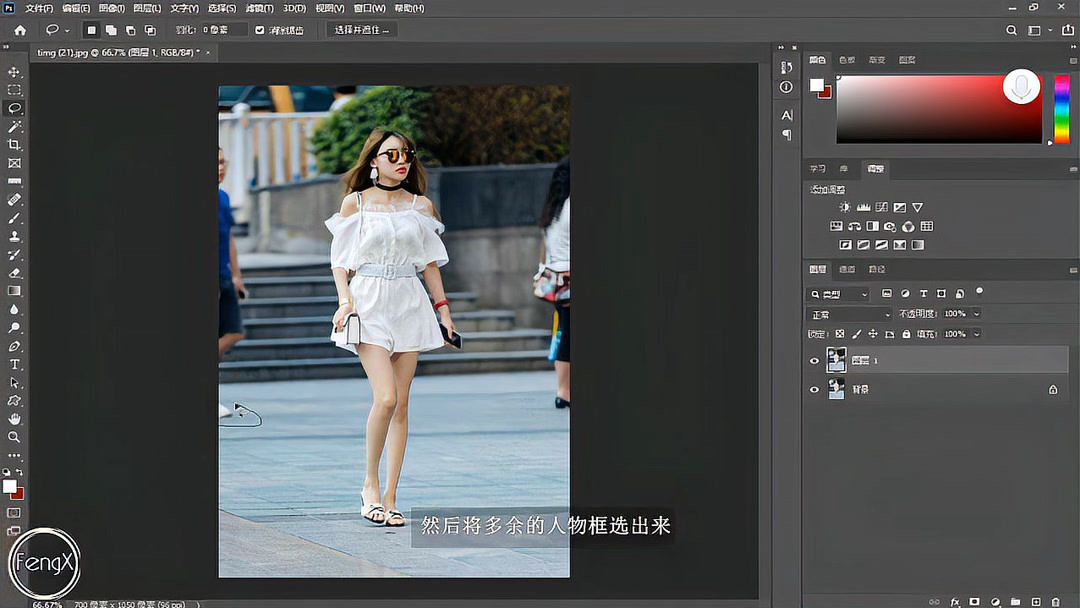The width and height of the screenshot is (1080, 608).
Task: Select the Horizontal Type tool
Action: coord(14,364)
